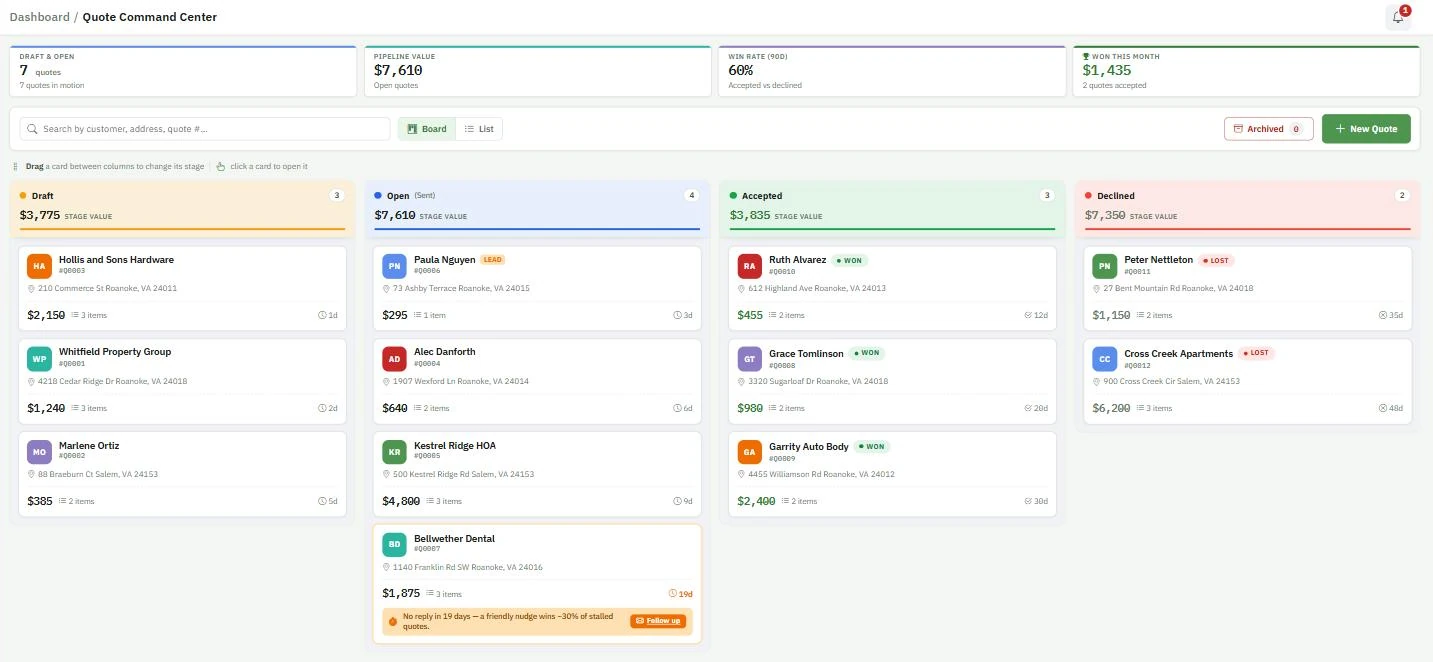Click the RA avatar for Ruth Alvarez
This screenshot has width=1433, height=662.
(x=750, y=266)
